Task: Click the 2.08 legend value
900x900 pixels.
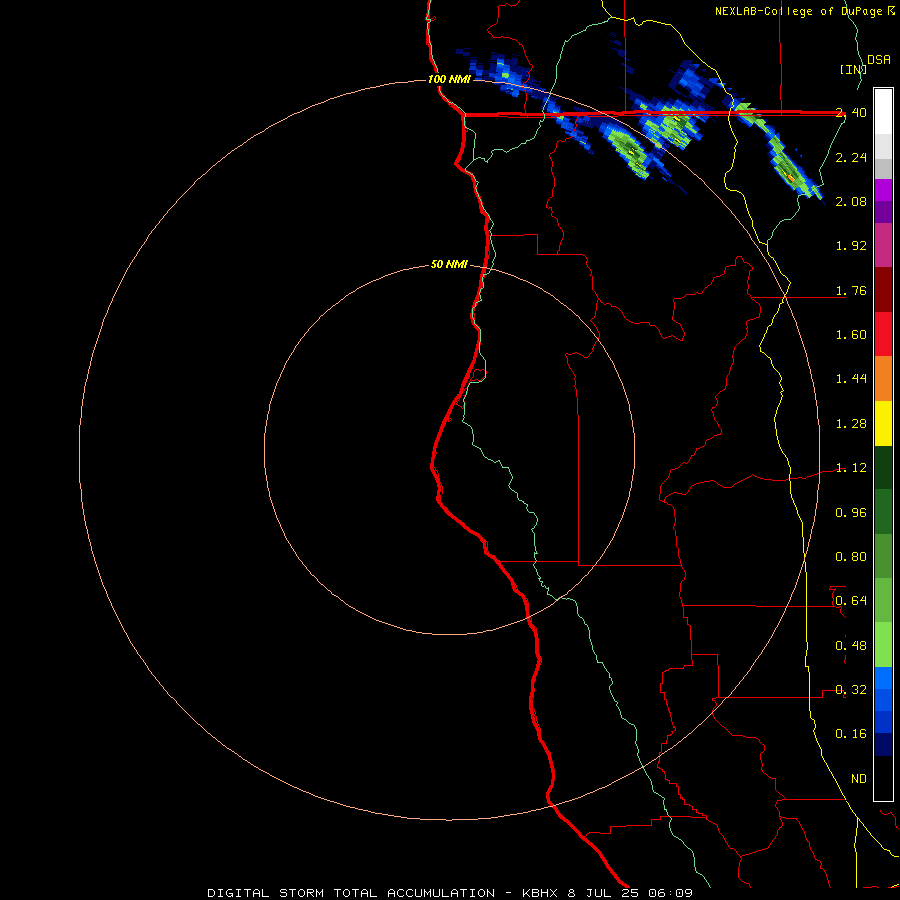Action: [851, 201]
